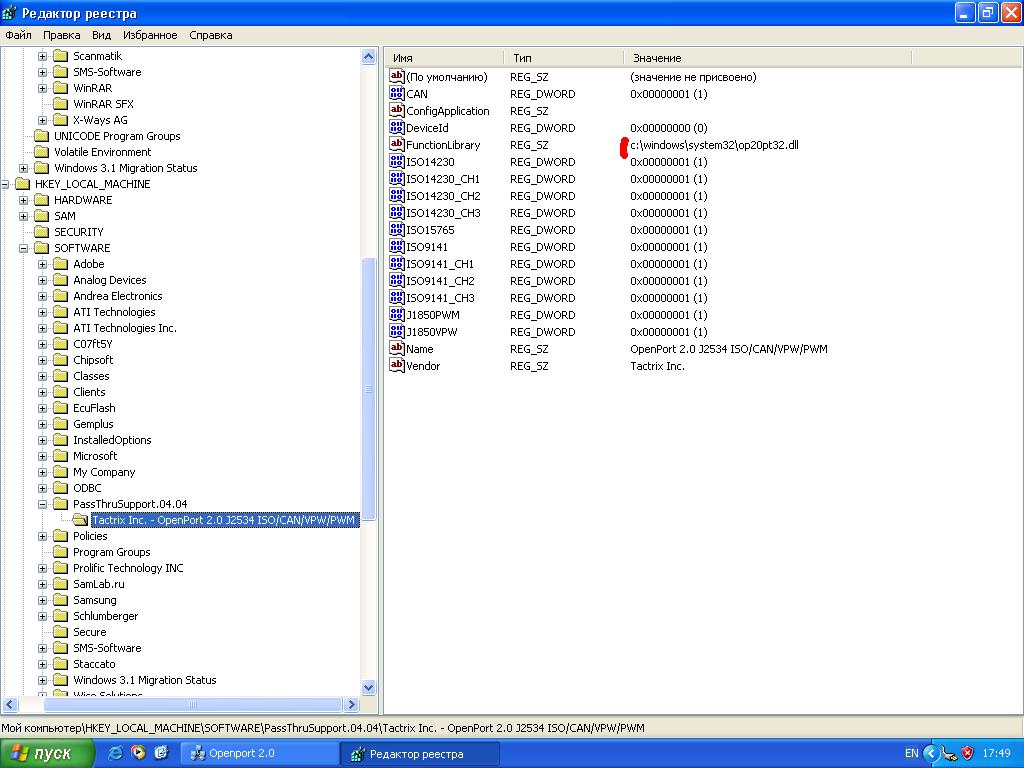Click the ISO9141_CH2 value icon
This screenshot has width=1024, height=768.
[x=396, y=280]
